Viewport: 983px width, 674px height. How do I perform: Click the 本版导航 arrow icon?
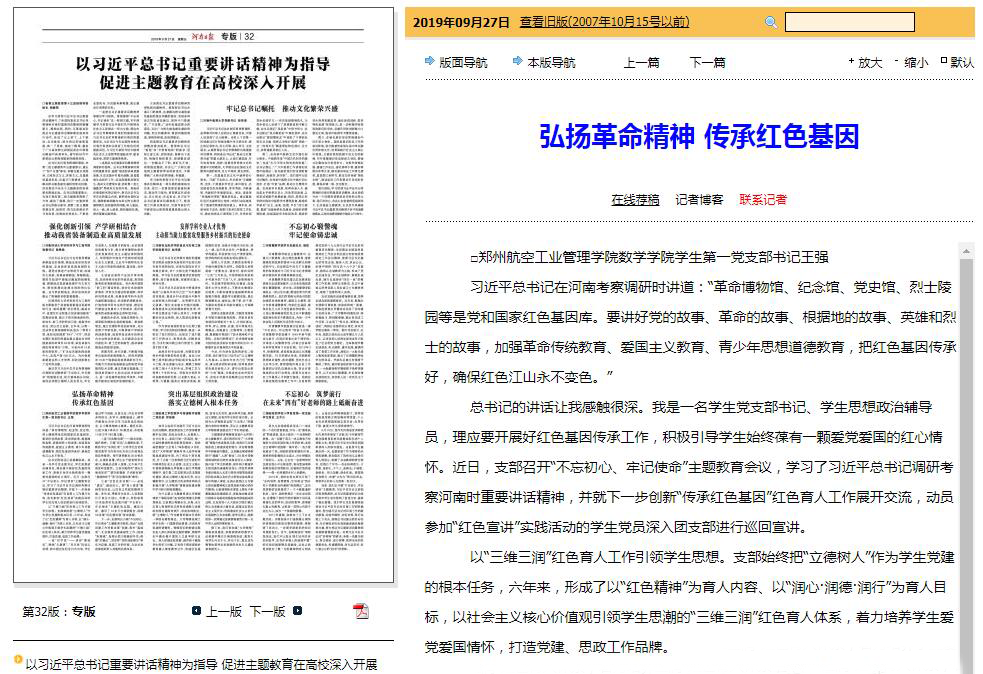click(x=517, y=61)
